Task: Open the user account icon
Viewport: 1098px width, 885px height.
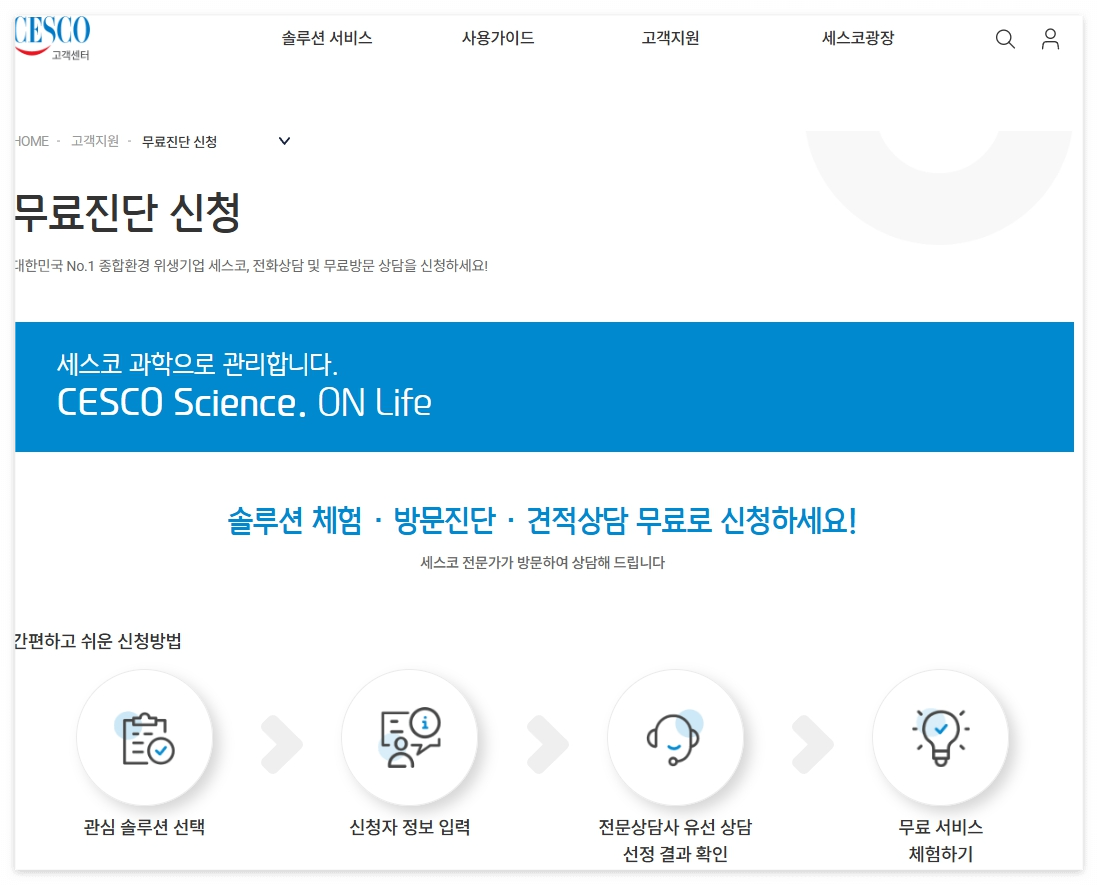Action: [x=1050, y=39]
